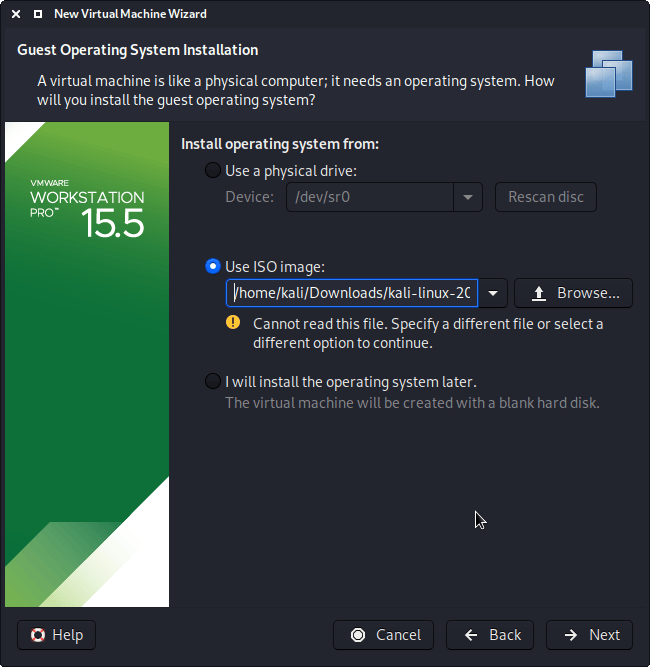The height and width of the screenshot is (667, 650).
Task: Click the Guest Operating System Installation heading
Action: pos(138,50)
